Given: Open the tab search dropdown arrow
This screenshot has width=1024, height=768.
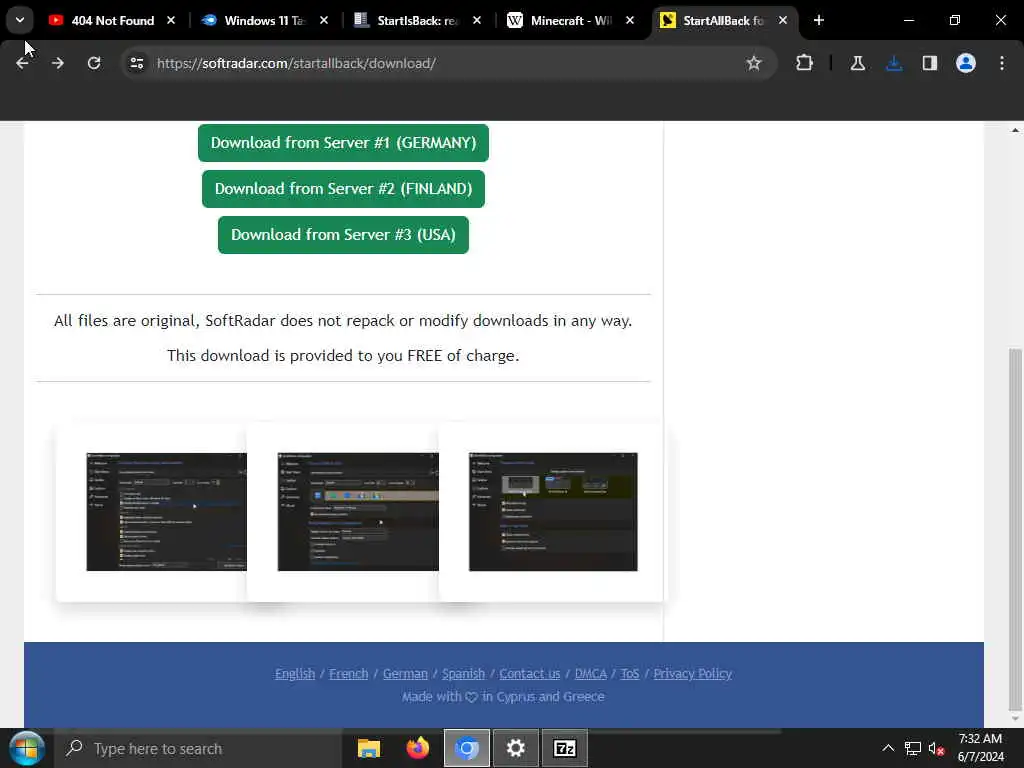Looking at the screenshot, I should [x=20, y=20].
